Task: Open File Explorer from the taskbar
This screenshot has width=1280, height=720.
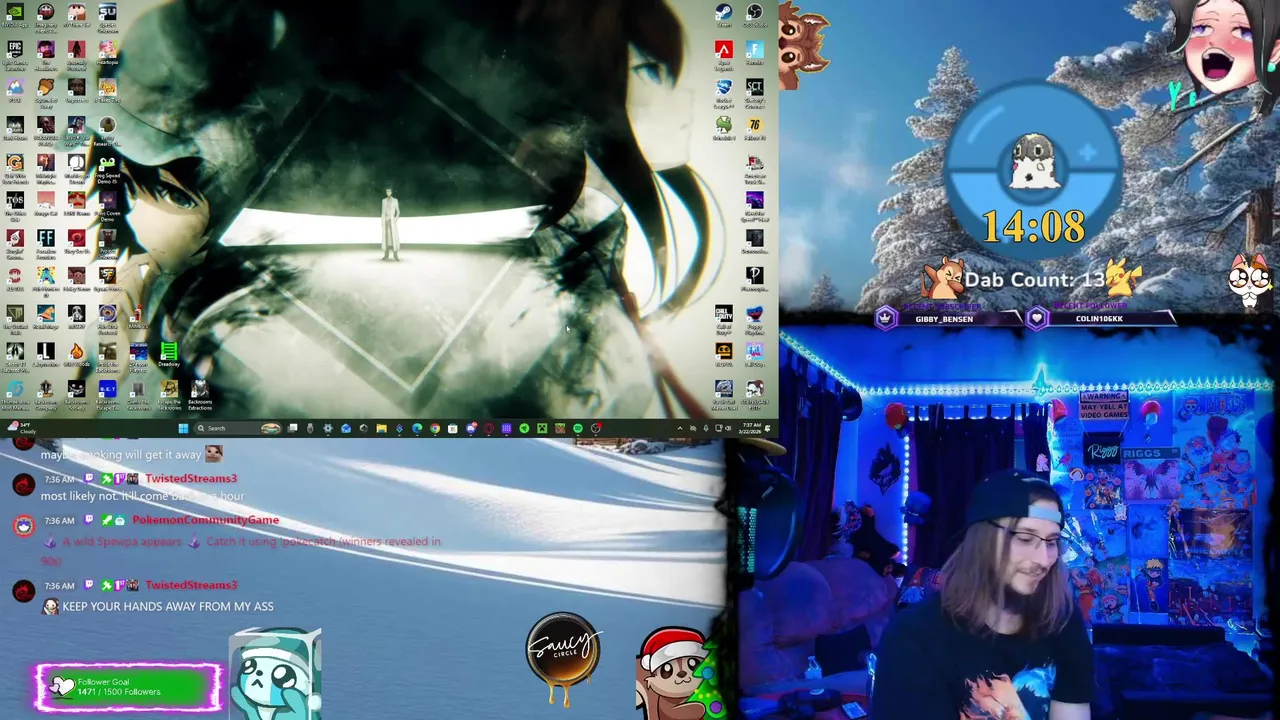Action: coord(381,428)
